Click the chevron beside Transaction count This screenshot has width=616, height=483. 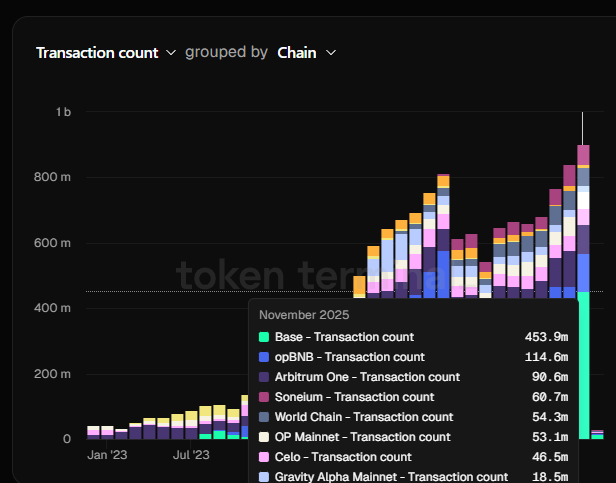click(x=171, y=52)
